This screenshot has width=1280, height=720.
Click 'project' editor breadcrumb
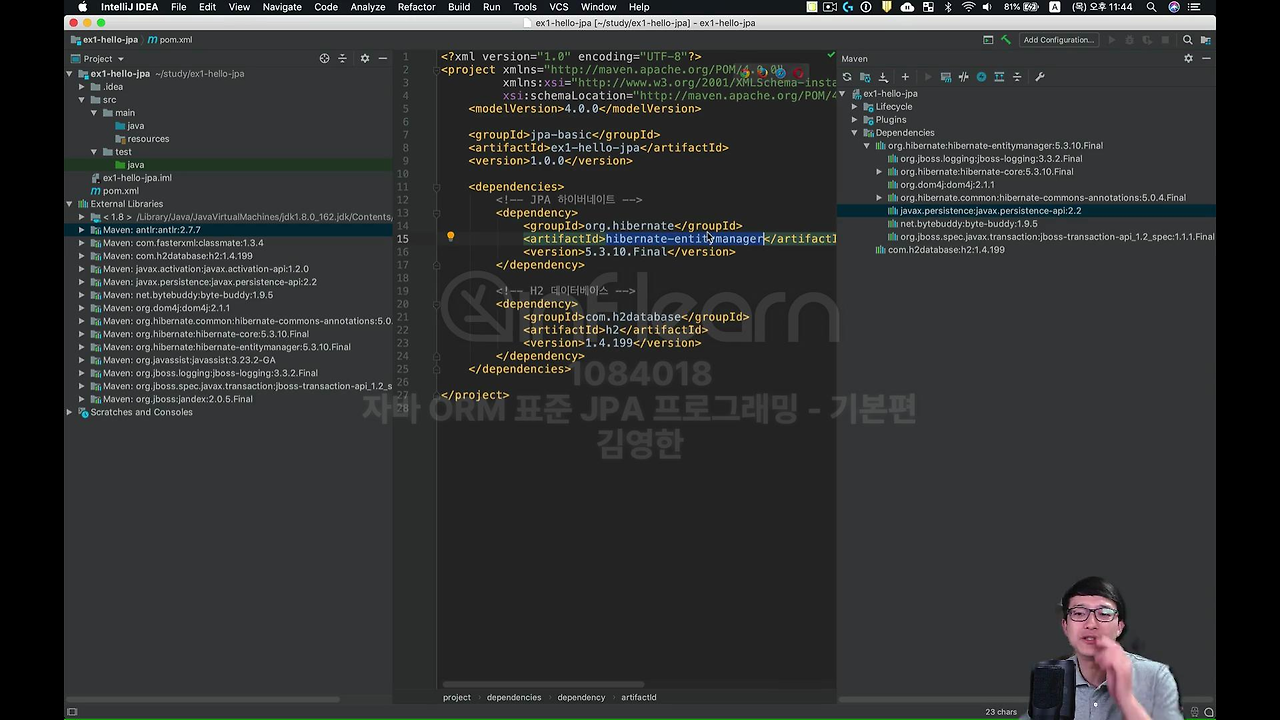457,697
